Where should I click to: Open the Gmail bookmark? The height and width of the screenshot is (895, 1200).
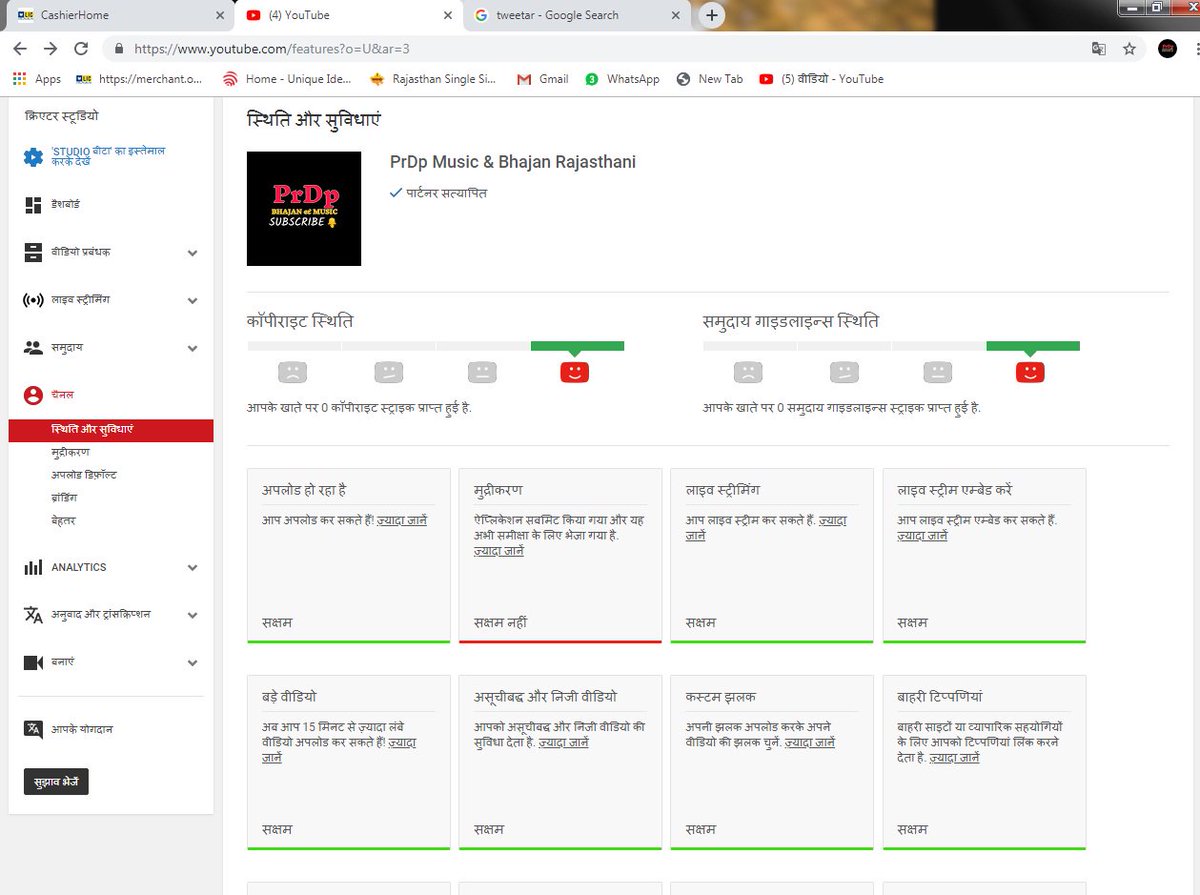coord(542,79)
